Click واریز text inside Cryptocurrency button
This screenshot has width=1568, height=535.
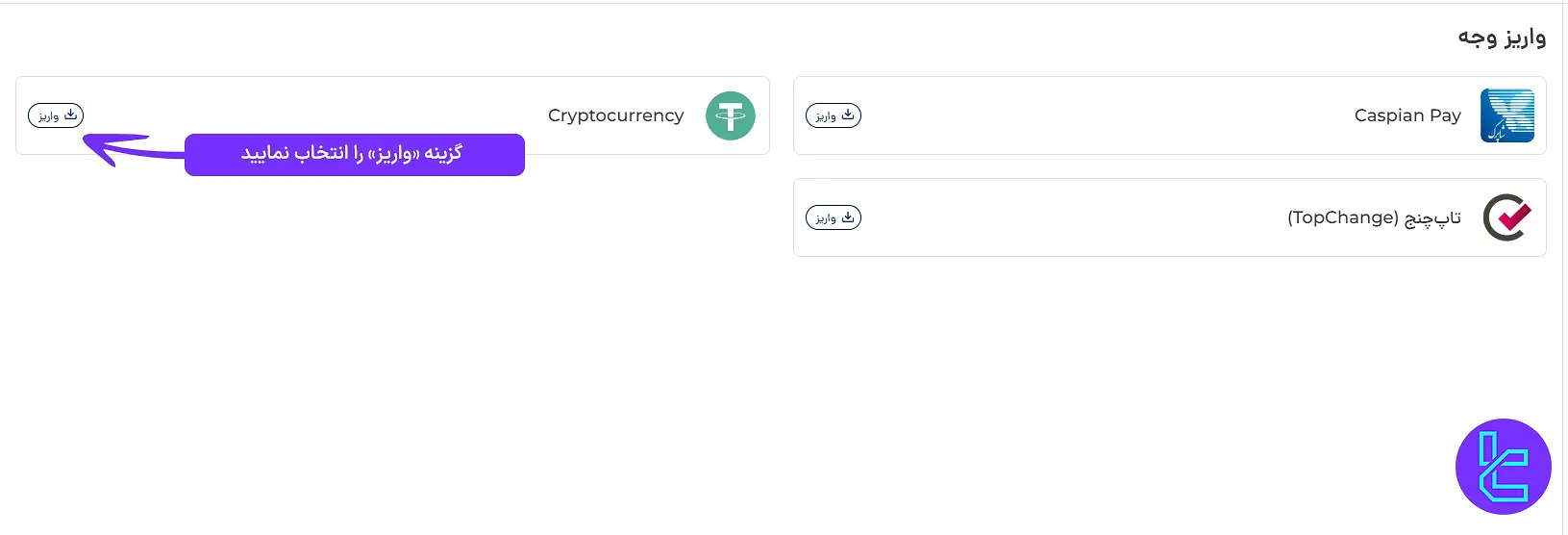[x=49, y=116]
